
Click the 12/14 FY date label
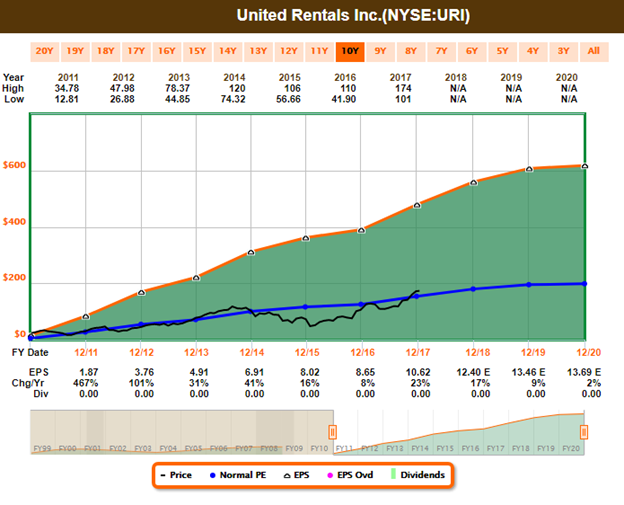252,353
